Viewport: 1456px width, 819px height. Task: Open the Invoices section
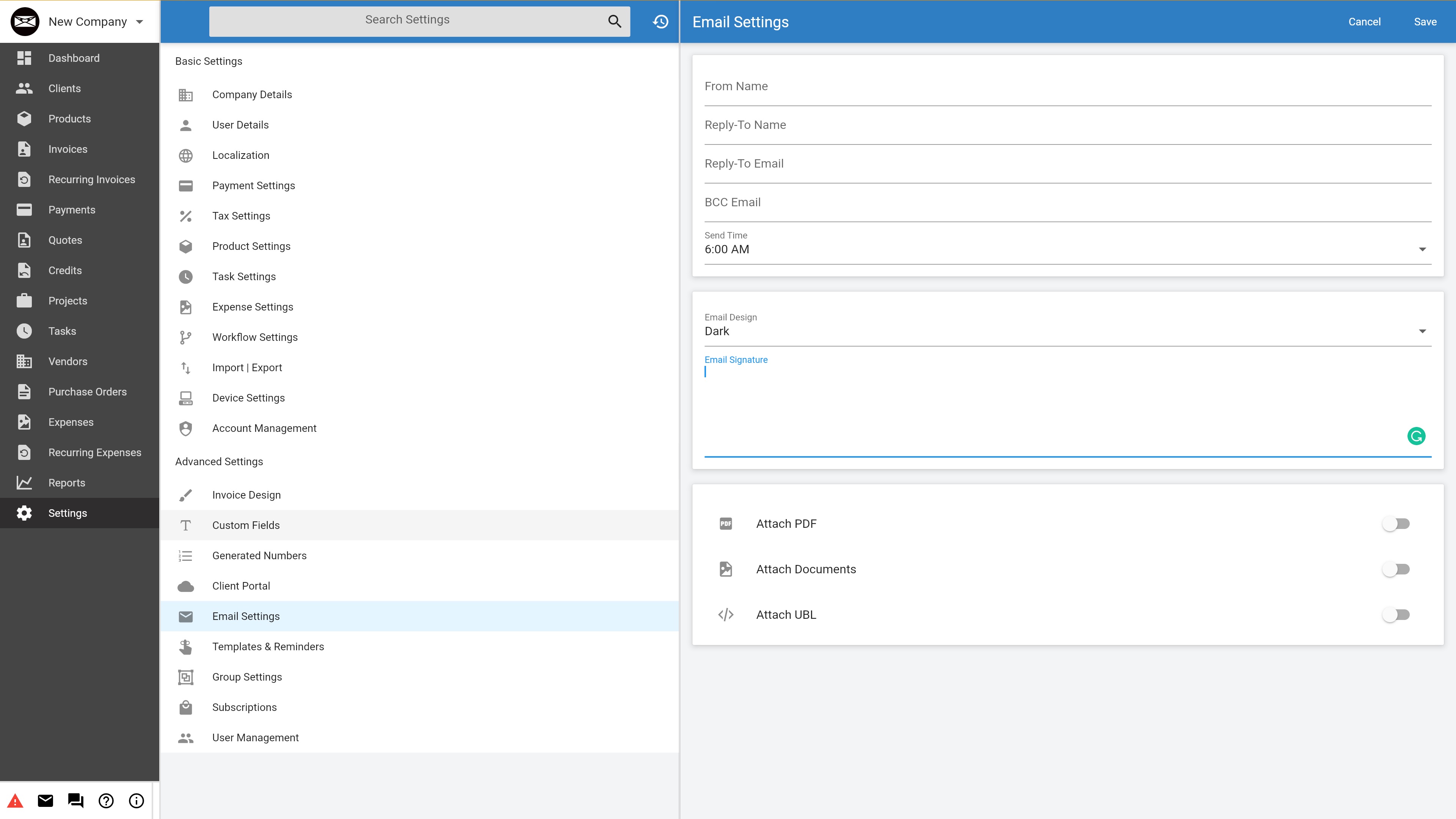68,149
